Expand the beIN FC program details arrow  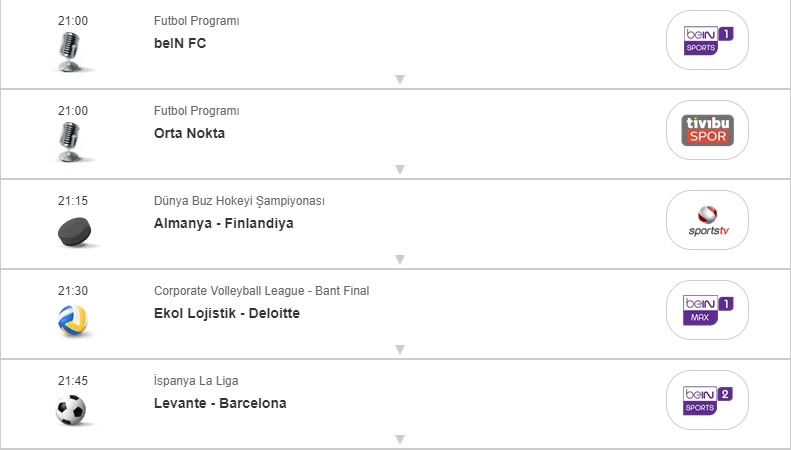pos(399,80)
